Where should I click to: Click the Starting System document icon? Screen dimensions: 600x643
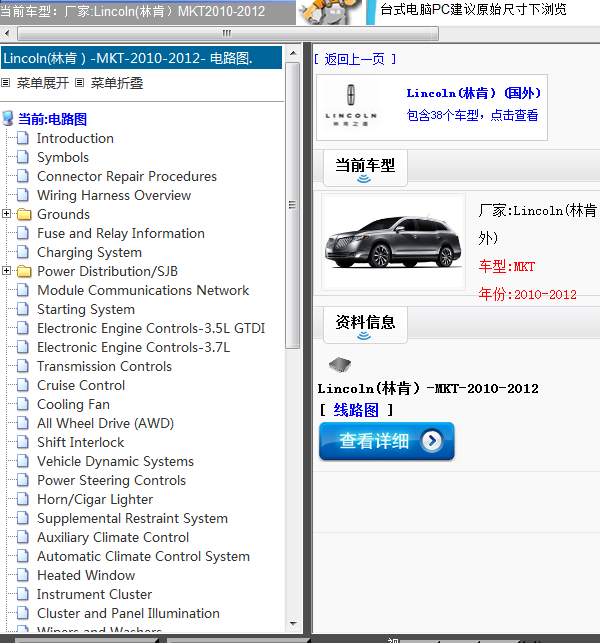point(23,309)
